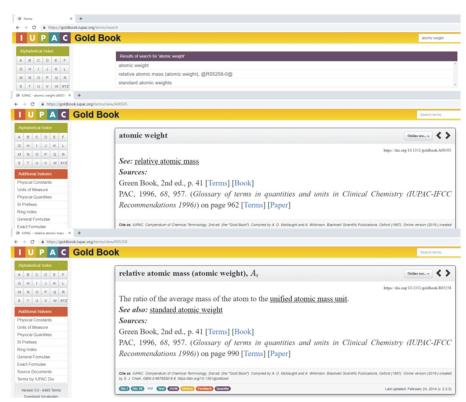Open a new tab with the plus icon in the top browser

click(x=81, y=19)
